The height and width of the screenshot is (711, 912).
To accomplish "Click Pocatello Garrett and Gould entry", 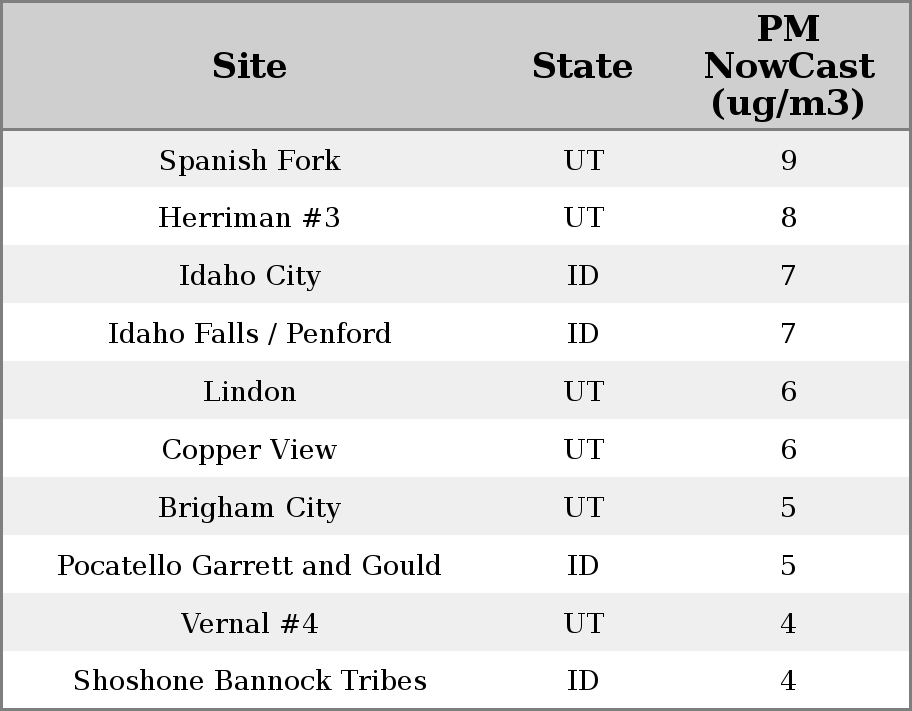I will pos(249,566).
